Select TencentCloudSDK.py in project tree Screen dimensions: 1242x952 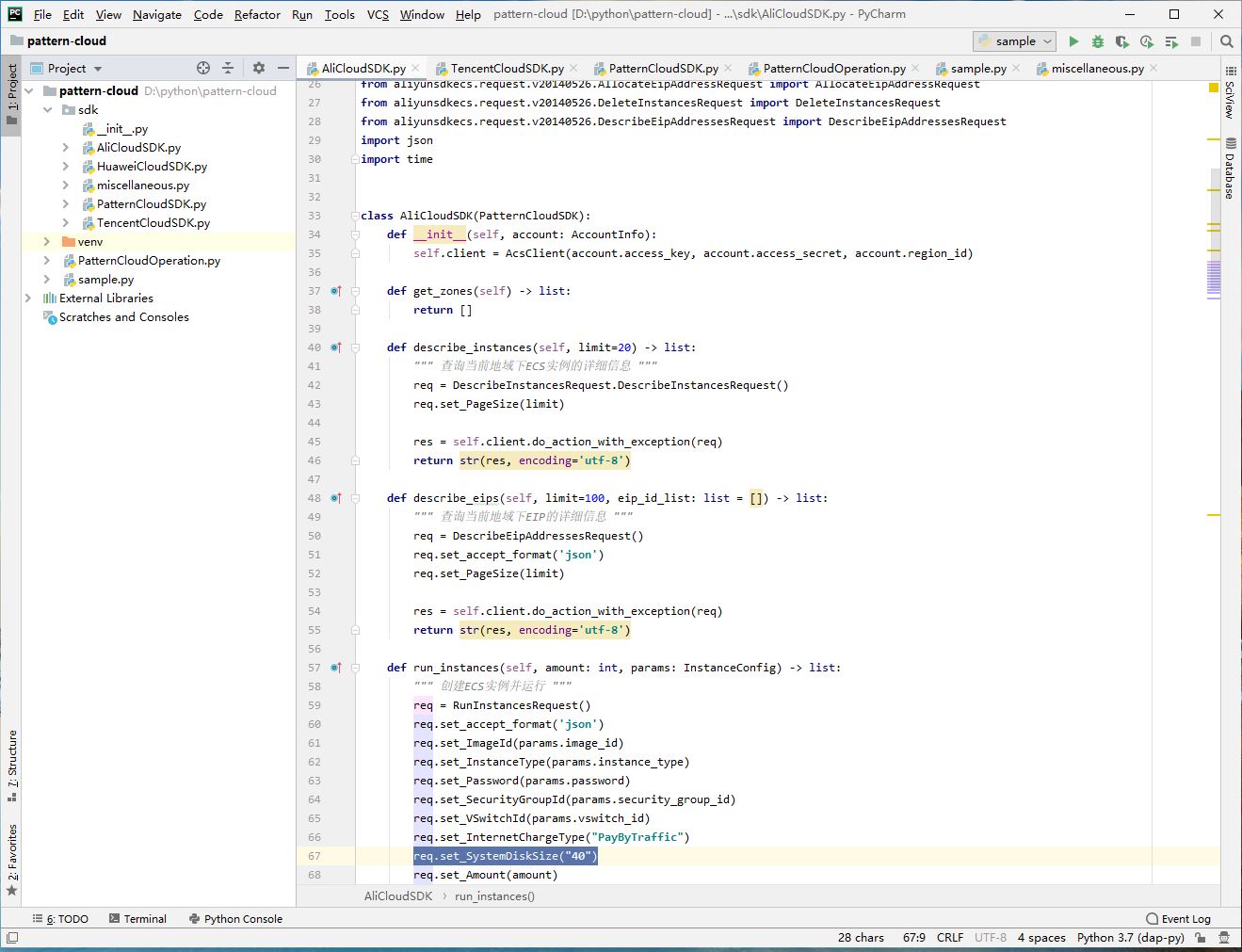pos(153,223)
